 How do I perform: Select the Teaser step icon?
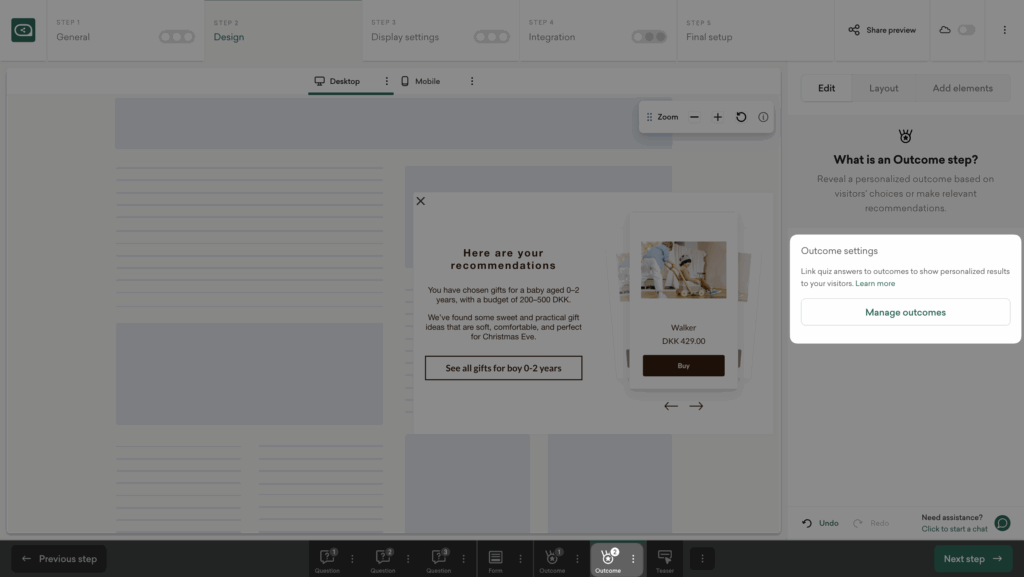(x=664, y=559)
